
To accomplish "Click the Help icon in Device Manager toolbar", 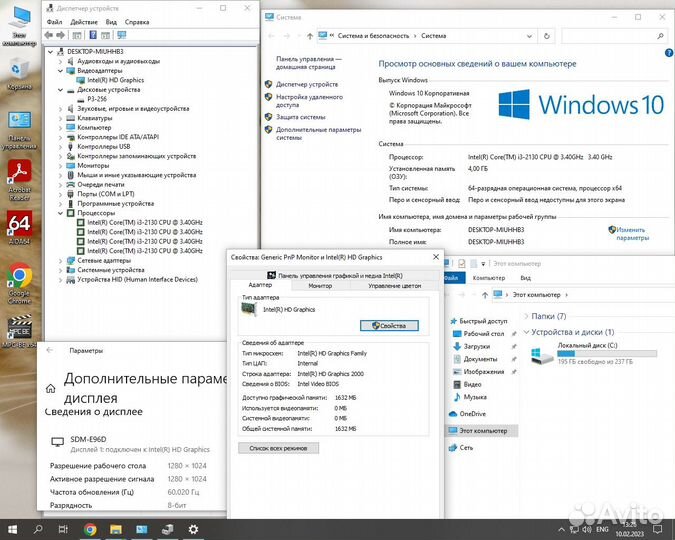I will (93, 35).
